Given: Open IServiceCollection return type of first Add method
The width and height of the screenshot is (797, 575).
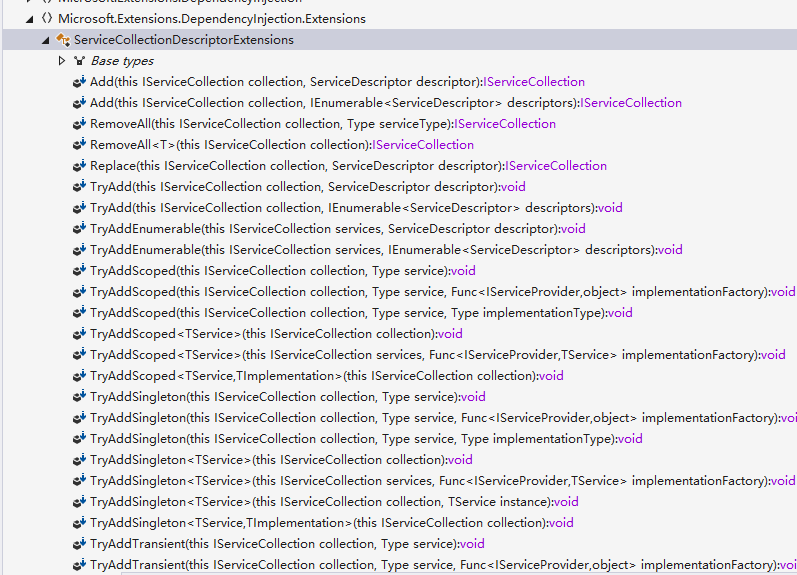Looking at the screenshot, I should tap(534, 82).
